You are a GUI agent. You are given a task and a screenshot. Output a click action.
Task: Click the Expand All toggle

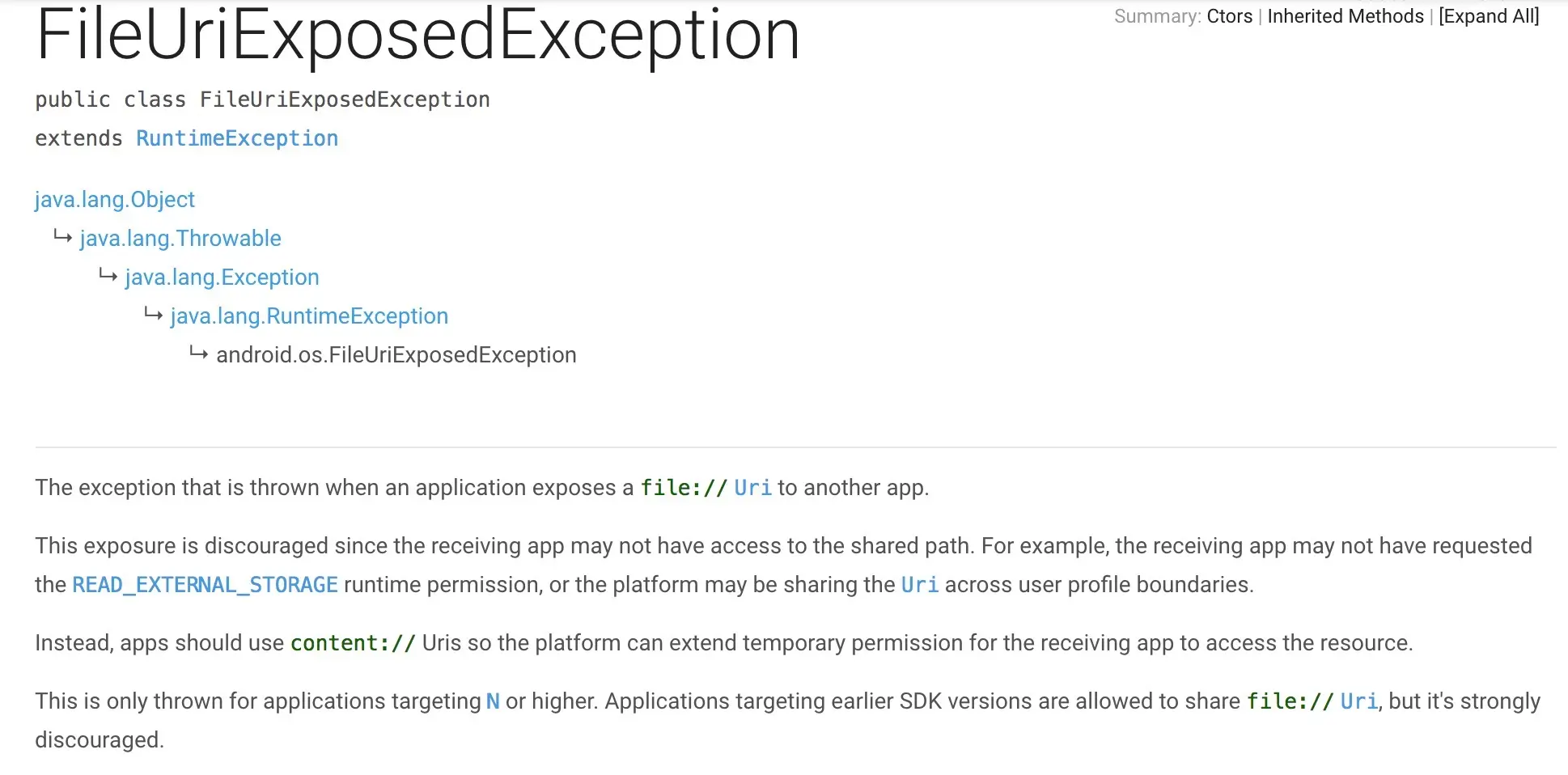point(1489,16)
